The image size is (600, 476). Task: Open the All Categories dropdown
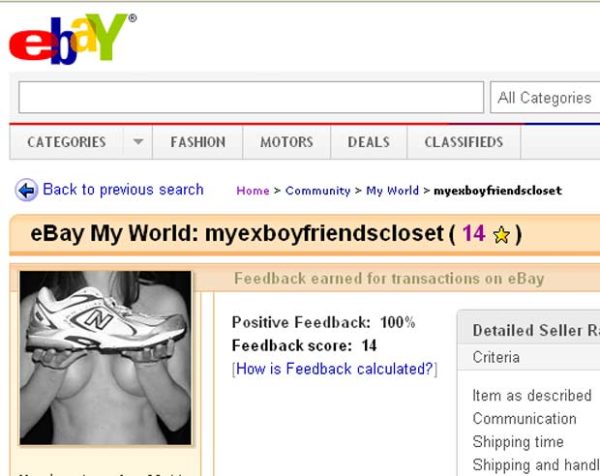[545, 97]
